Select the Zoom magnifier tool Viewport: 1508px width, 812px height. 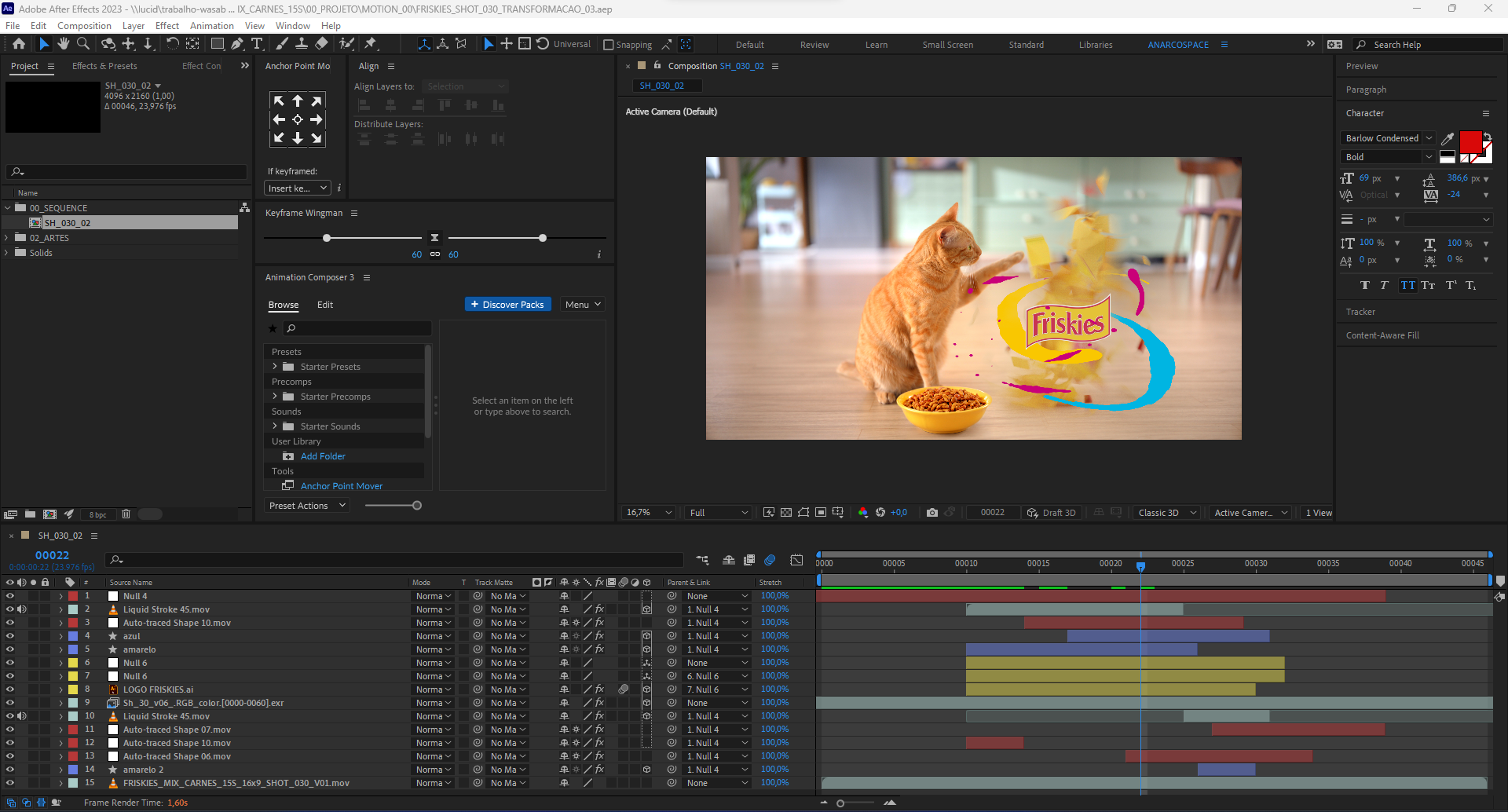point(82,44)
